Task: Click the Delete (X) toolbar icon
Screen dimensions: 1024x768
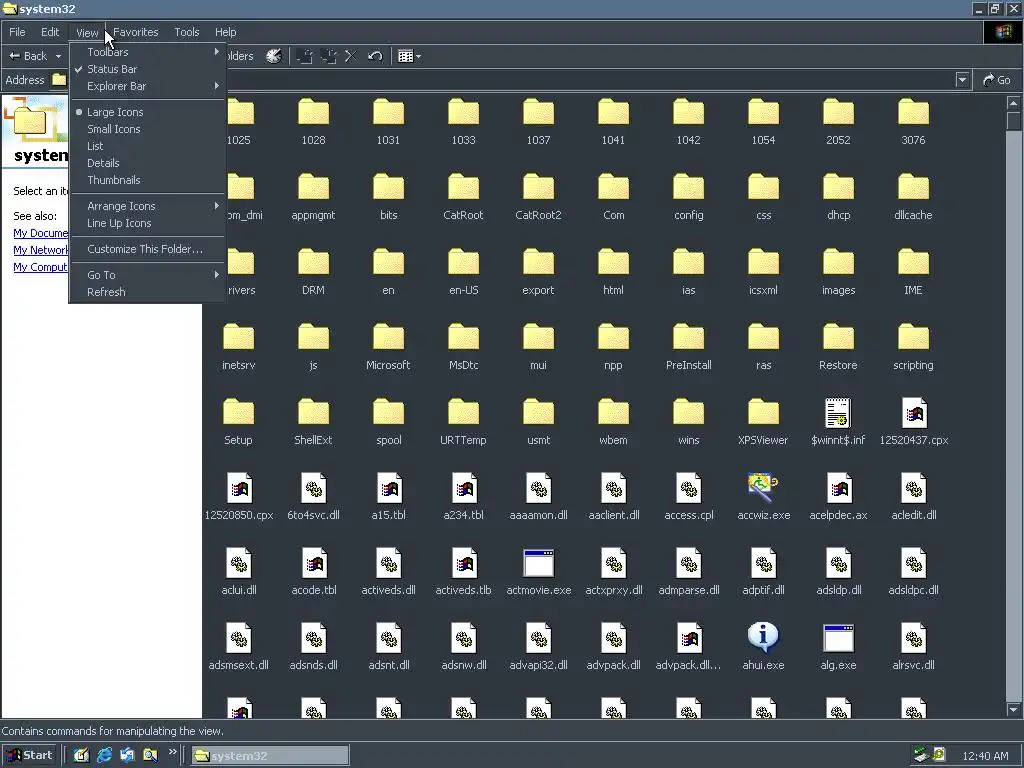Action: tap(351, 56)
